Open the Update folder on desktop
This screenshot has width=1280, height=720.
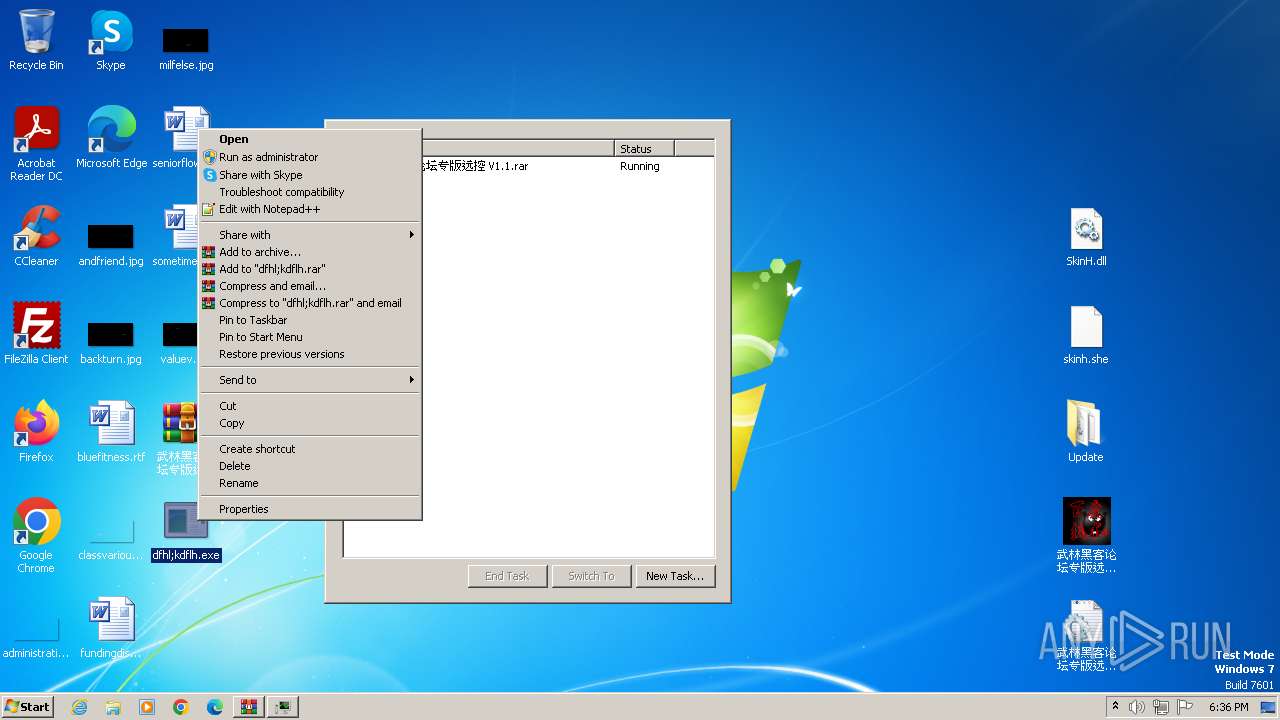coord(1086,431)
